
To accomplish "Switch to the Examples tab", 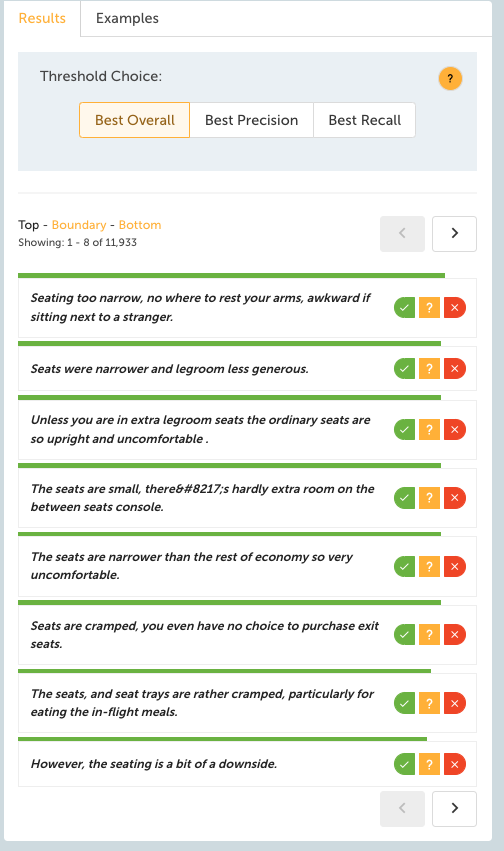I will (x=127, y=18).
